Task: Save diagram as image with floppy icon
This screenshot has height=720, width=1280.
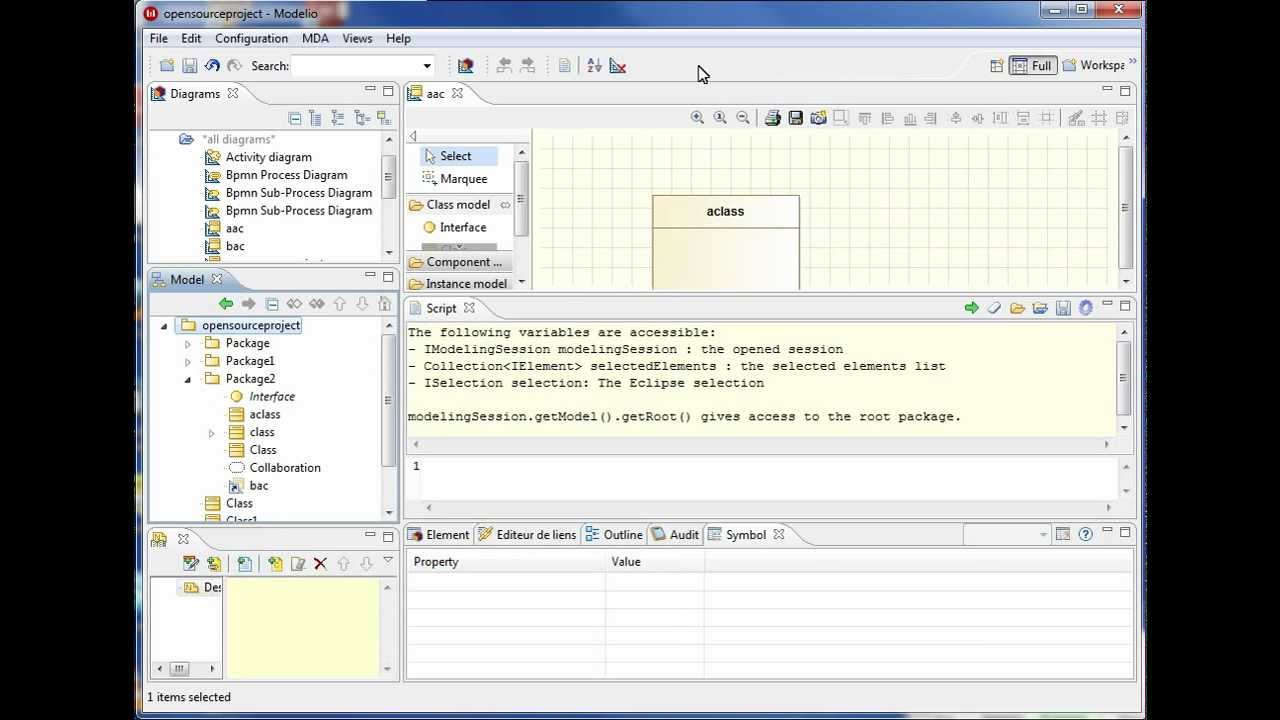Action: pos(795,118)
